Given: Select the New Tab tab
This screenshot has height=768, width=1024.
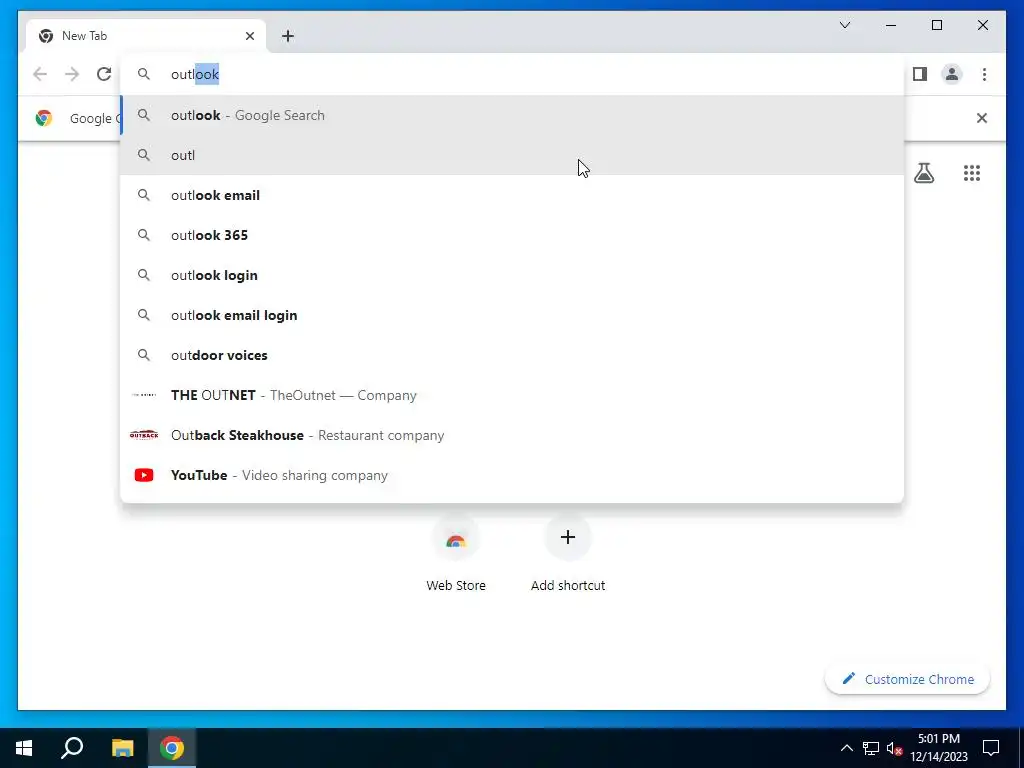Looking at the screenshot, I should pyautogui.click(x=146, y=36).
